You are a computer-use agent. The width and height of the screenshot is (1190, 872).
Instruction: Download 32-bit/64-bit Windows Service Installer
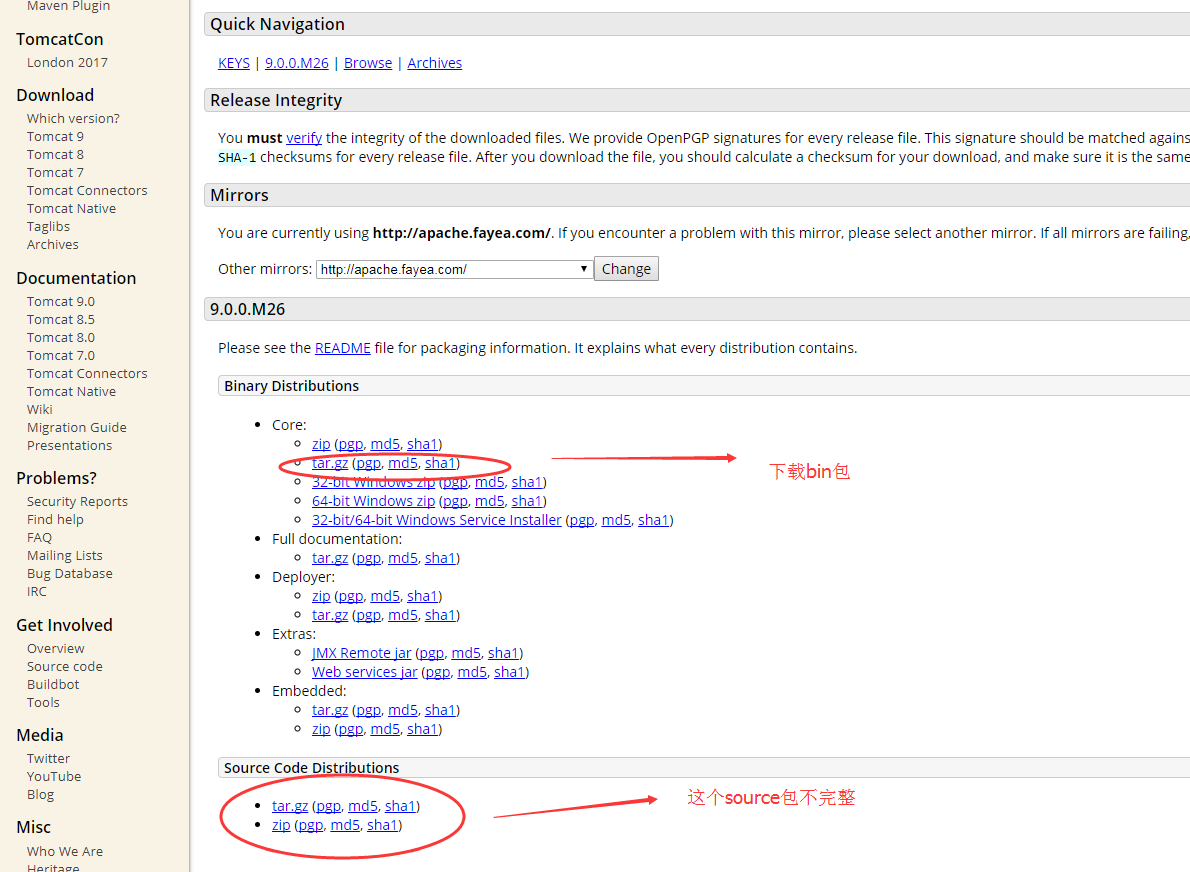tap(436, 520)
